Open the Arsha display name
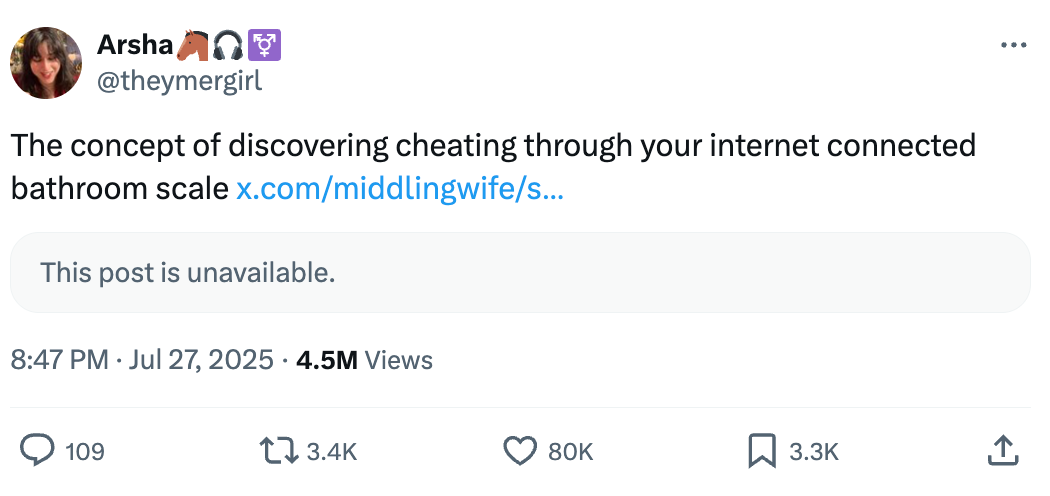 (x=135, y=46)
